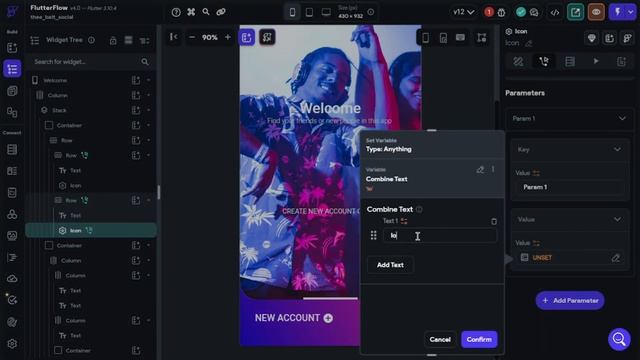Click the add widget canvas icon
The height and width of the screenshot is (360, 640).
click(x=247, y=37)
